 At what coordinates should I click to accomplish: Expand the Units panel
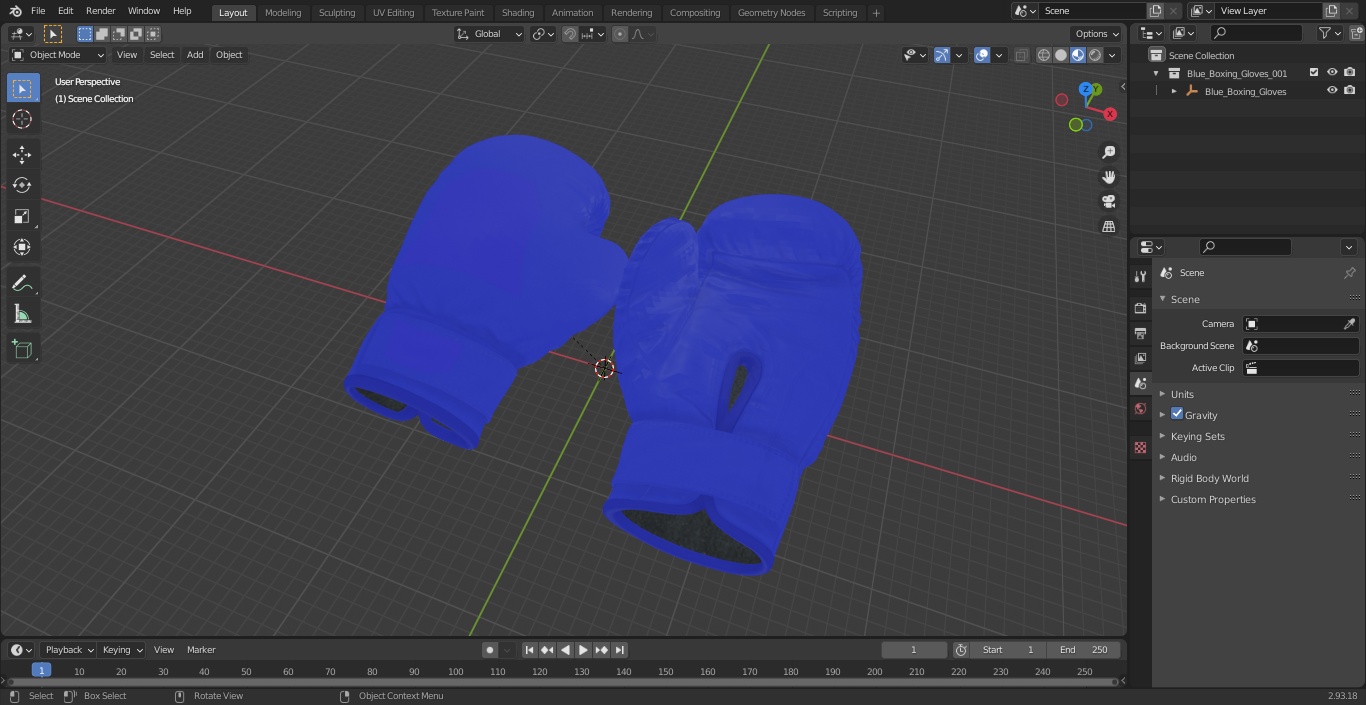point(1182,394)
